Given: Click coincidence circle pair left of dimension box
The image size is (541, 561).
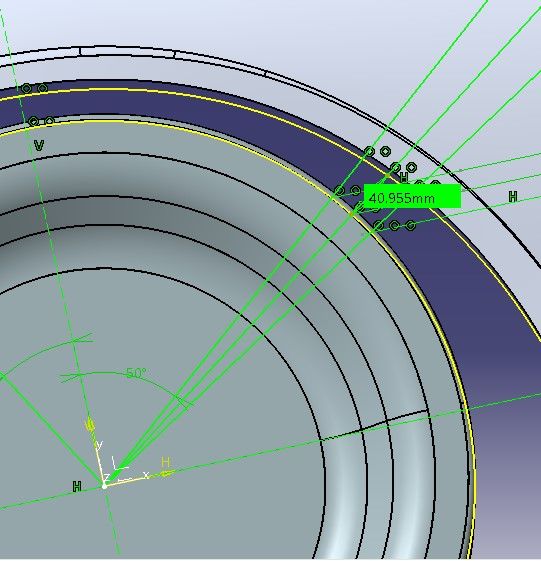Looking at the screenshot, I should click(x=347, y=191).
